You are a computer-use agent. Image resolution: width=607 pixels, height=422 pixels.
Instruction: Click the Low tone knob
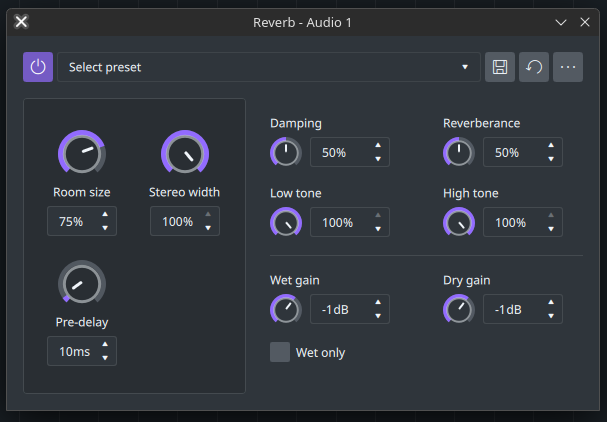click(286, 222)
